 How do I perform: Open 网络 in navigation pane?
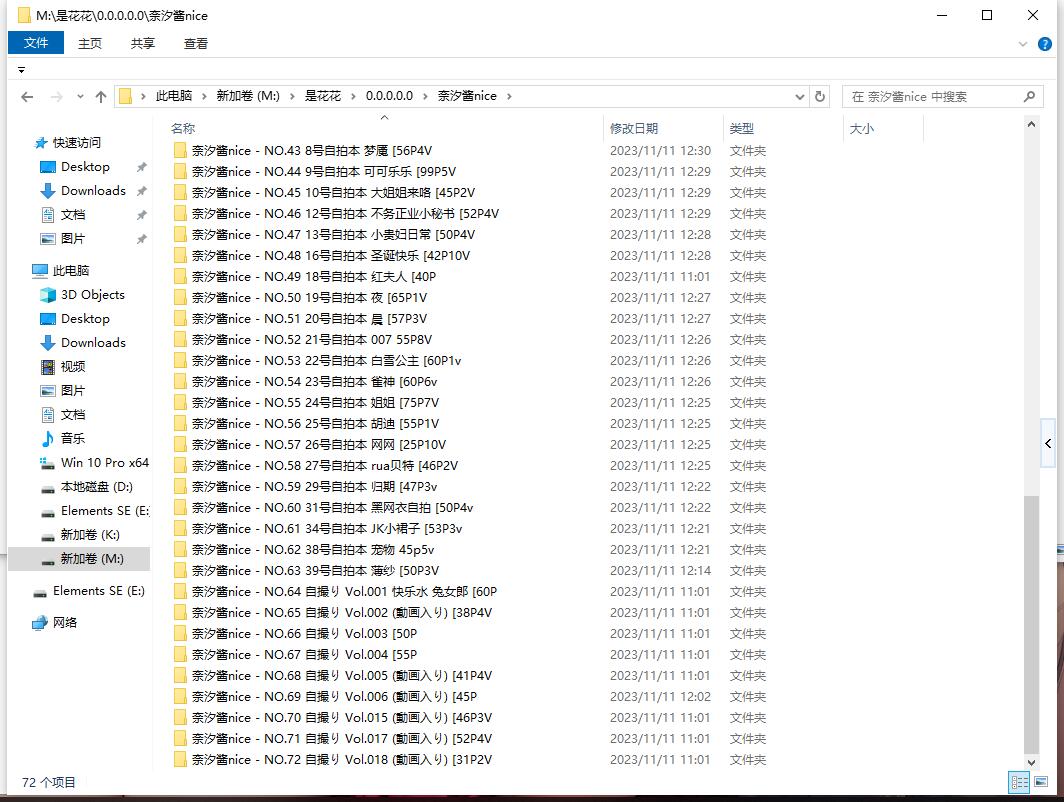pos(64,622)
